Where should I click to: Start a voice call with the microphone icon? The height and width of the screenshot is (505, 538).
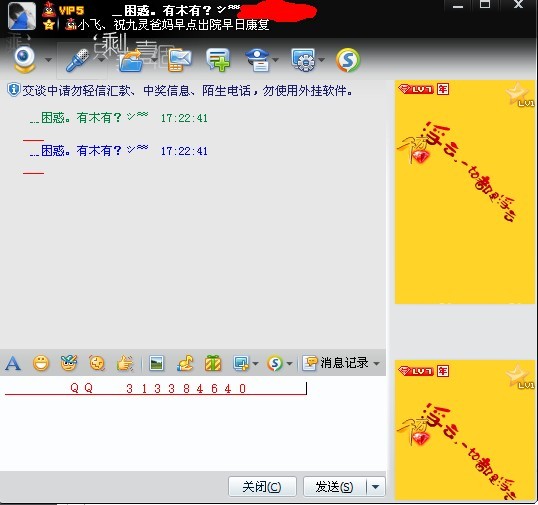[x=77, y=60]
